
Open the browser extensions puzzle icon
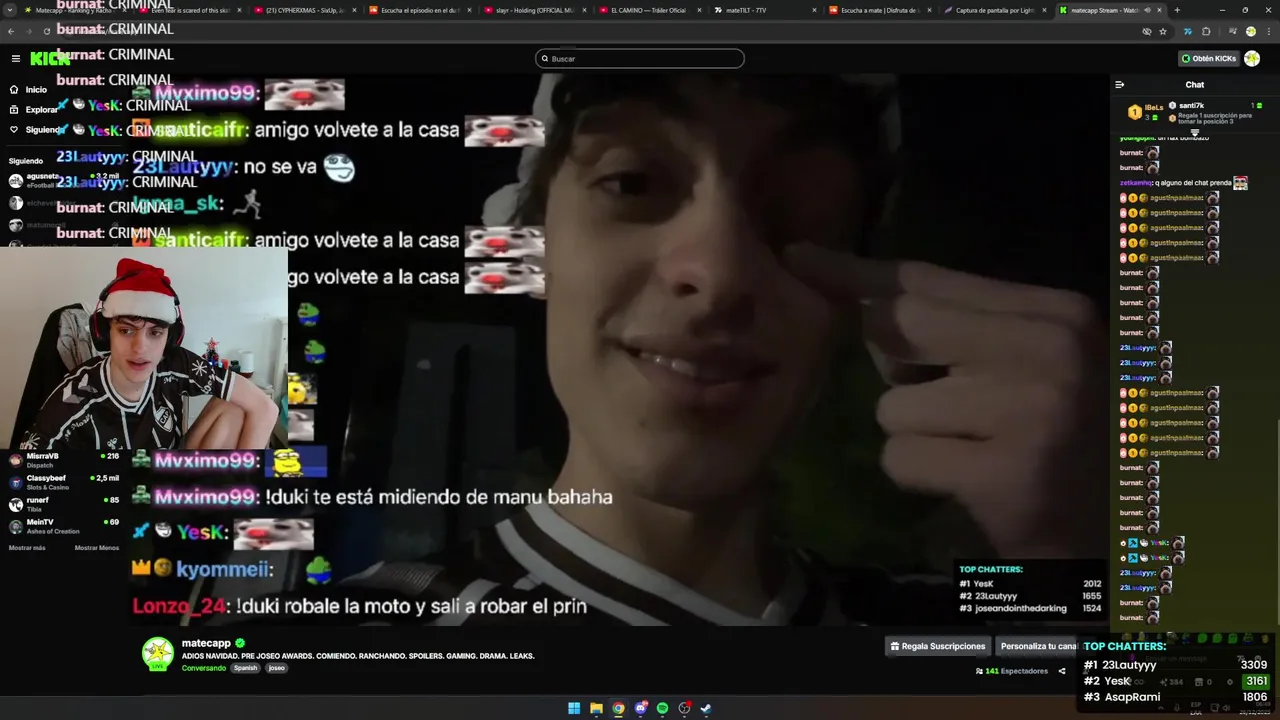point(1206,31)
